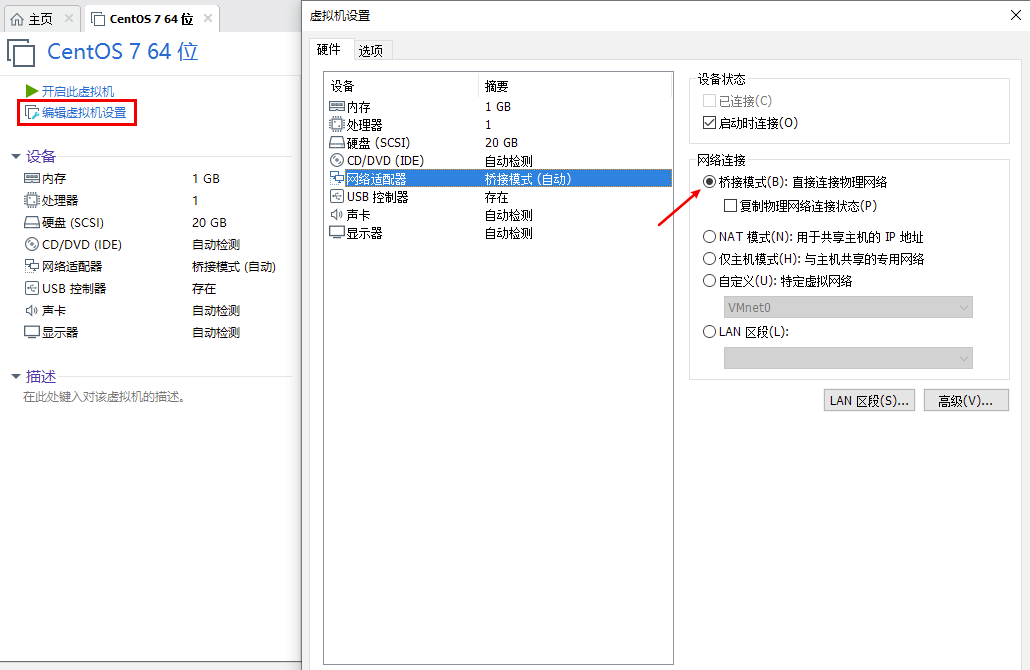Viewport: 1030px width, 670px height.
Task: Click the 摘要 column header
Action: [575, 86]
